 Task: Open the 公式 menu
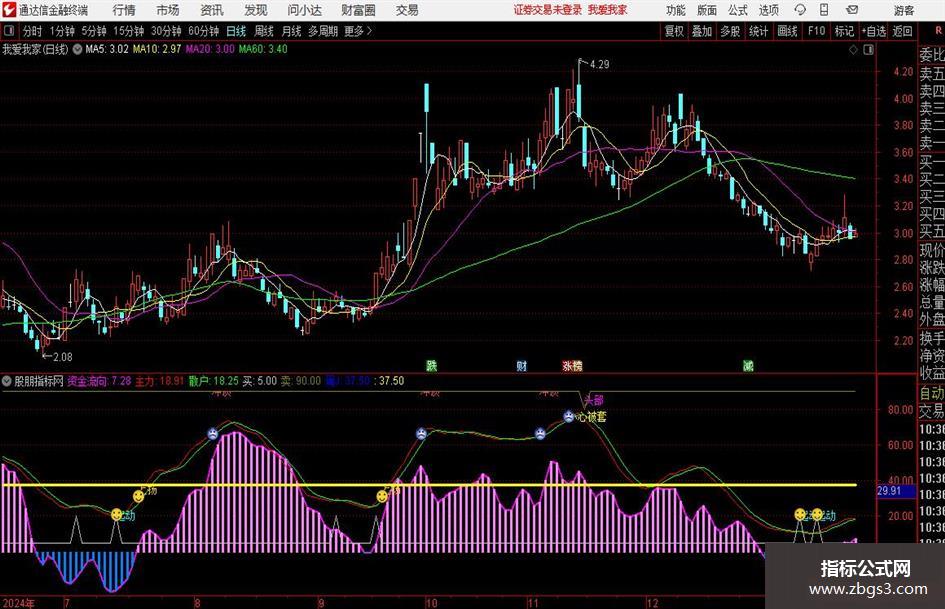tap(737, 10)
